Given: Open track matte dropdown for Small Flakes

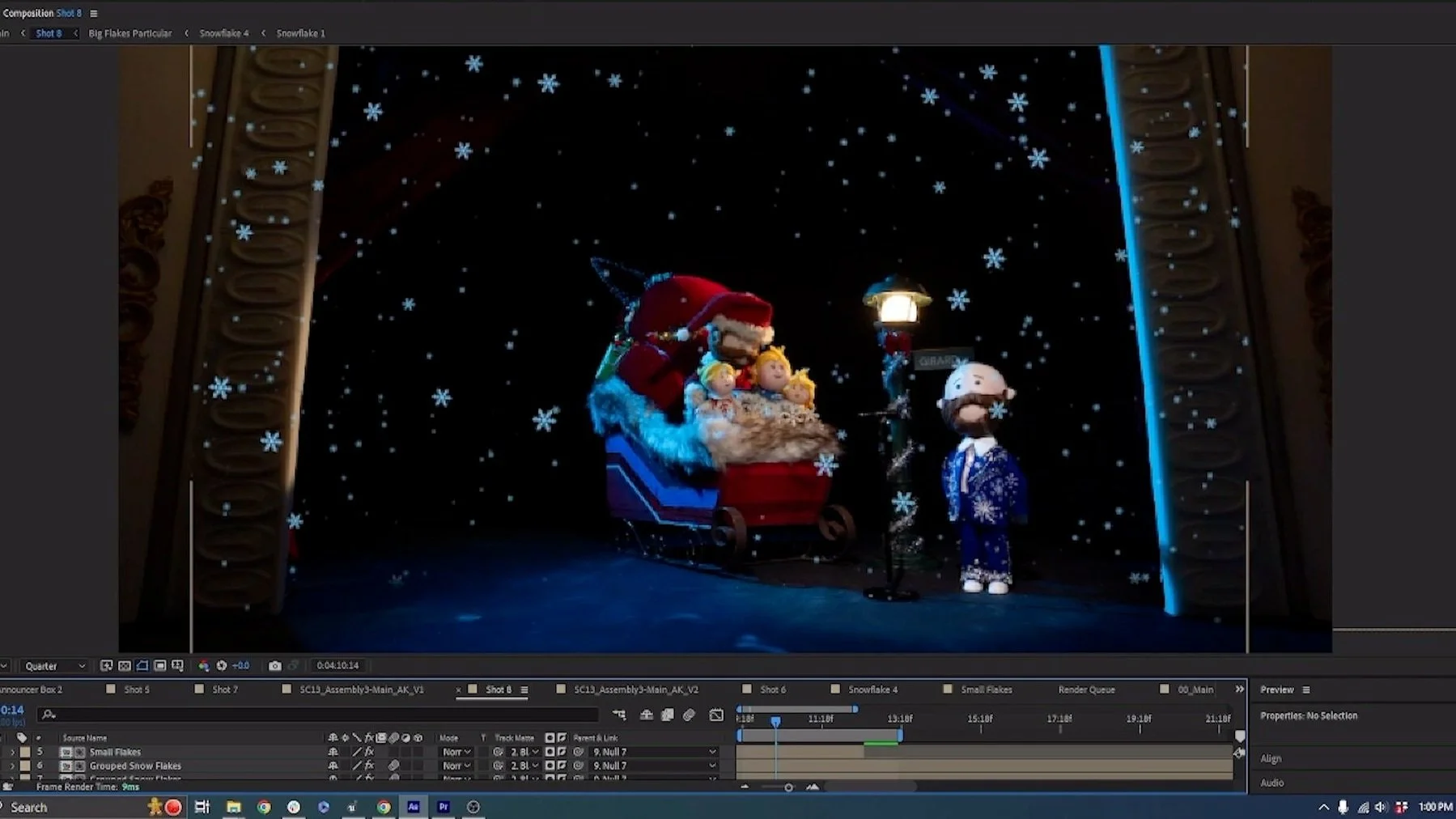Looking at the screenshot, I should point(523,752).
